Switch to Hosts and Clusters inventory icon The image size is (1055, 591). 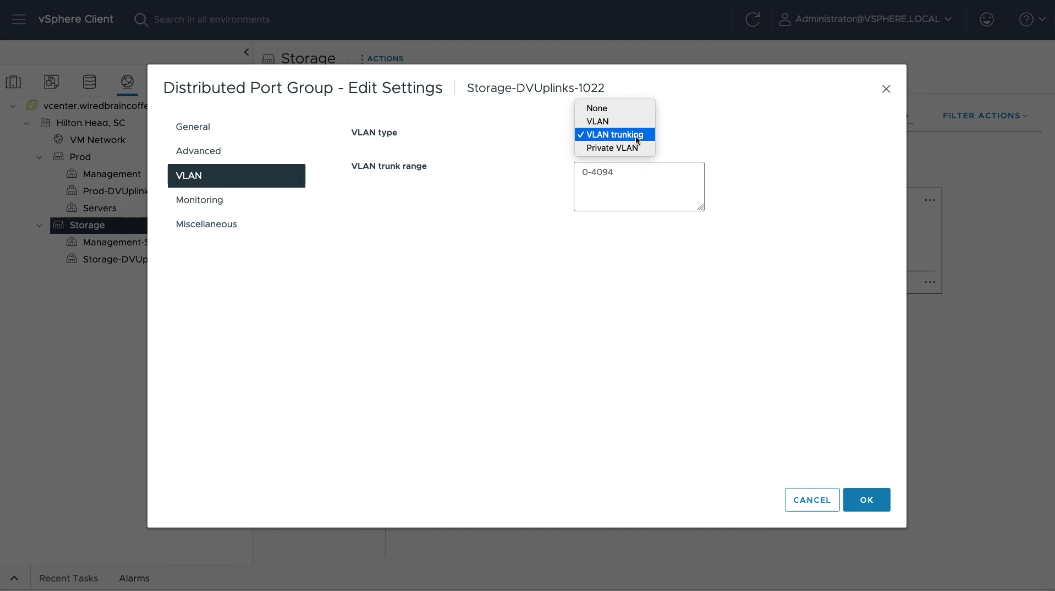(x=14, y=82)
